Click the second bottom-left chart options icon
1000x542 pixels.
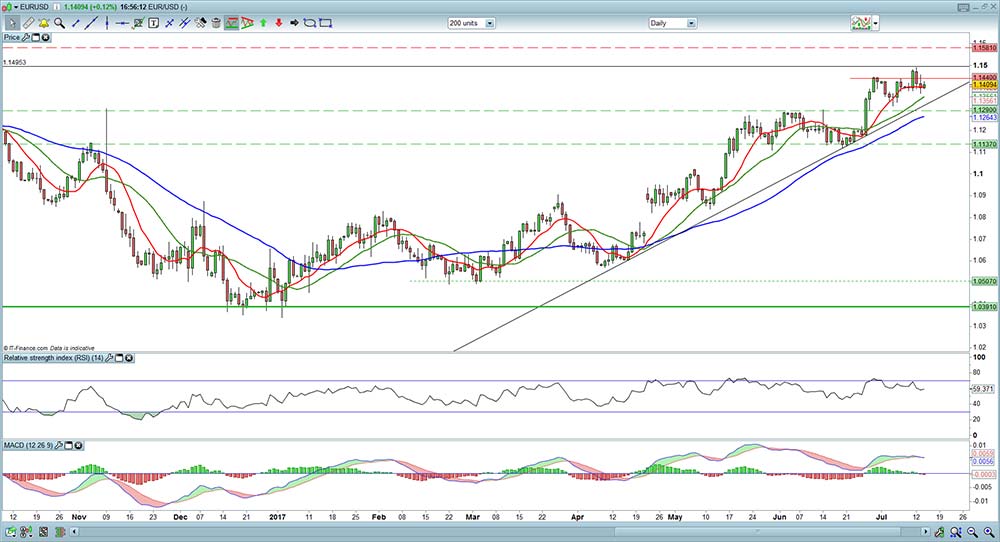[x=27, y=531]
